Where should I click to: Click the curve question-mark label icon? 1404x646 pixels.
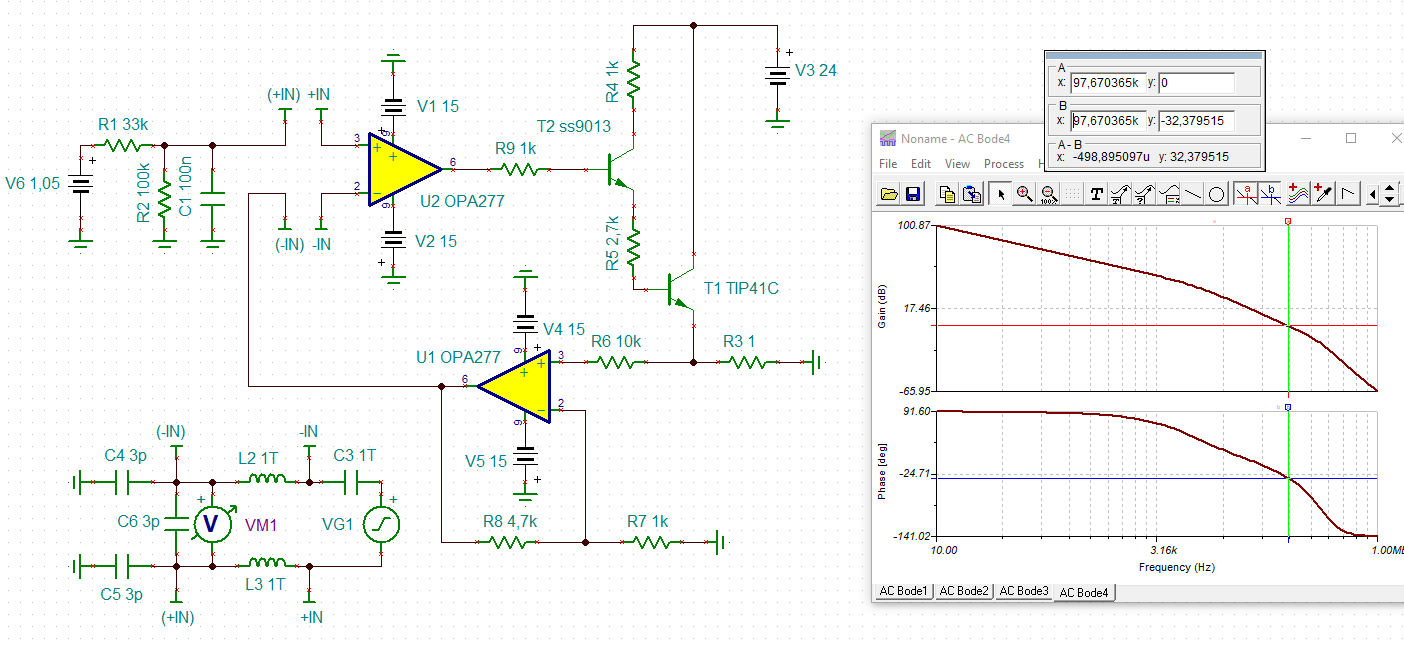click(x=1145, y=194)
